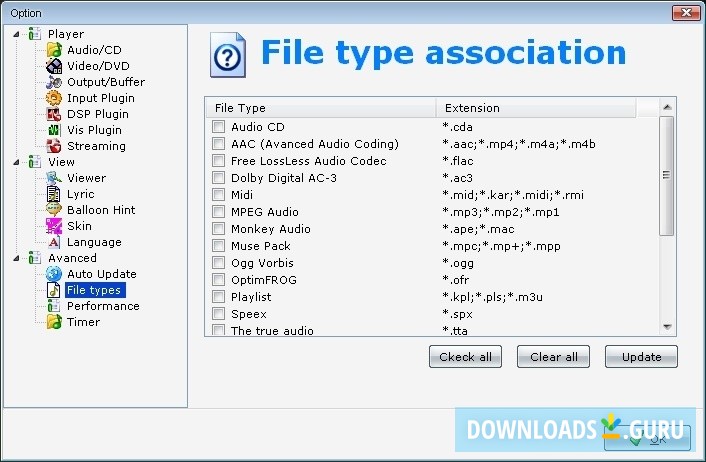
Task: Click the list scrollbar down arrow
Action: (x=667, y=327)
